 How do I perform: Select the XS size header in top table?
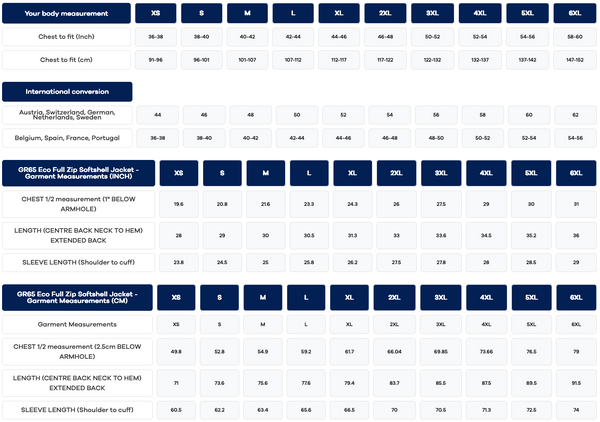156,13
